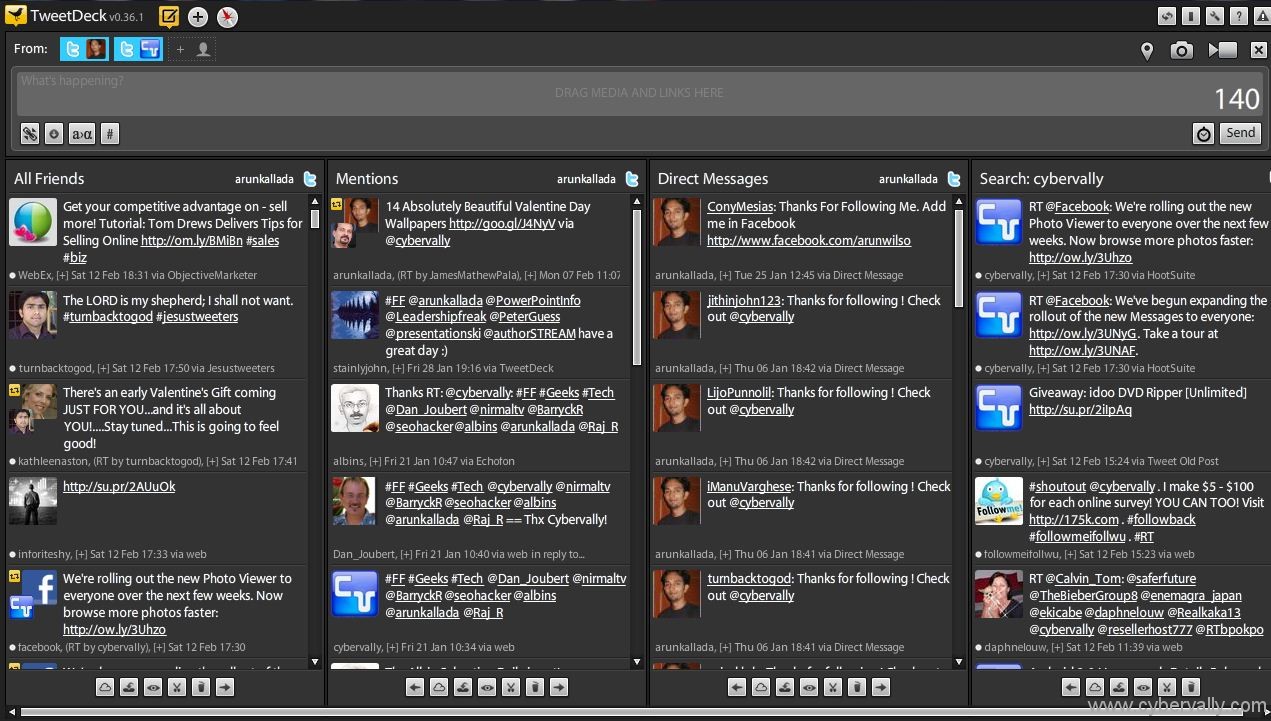Record a video with the video icon

(x=1222, y=50)
